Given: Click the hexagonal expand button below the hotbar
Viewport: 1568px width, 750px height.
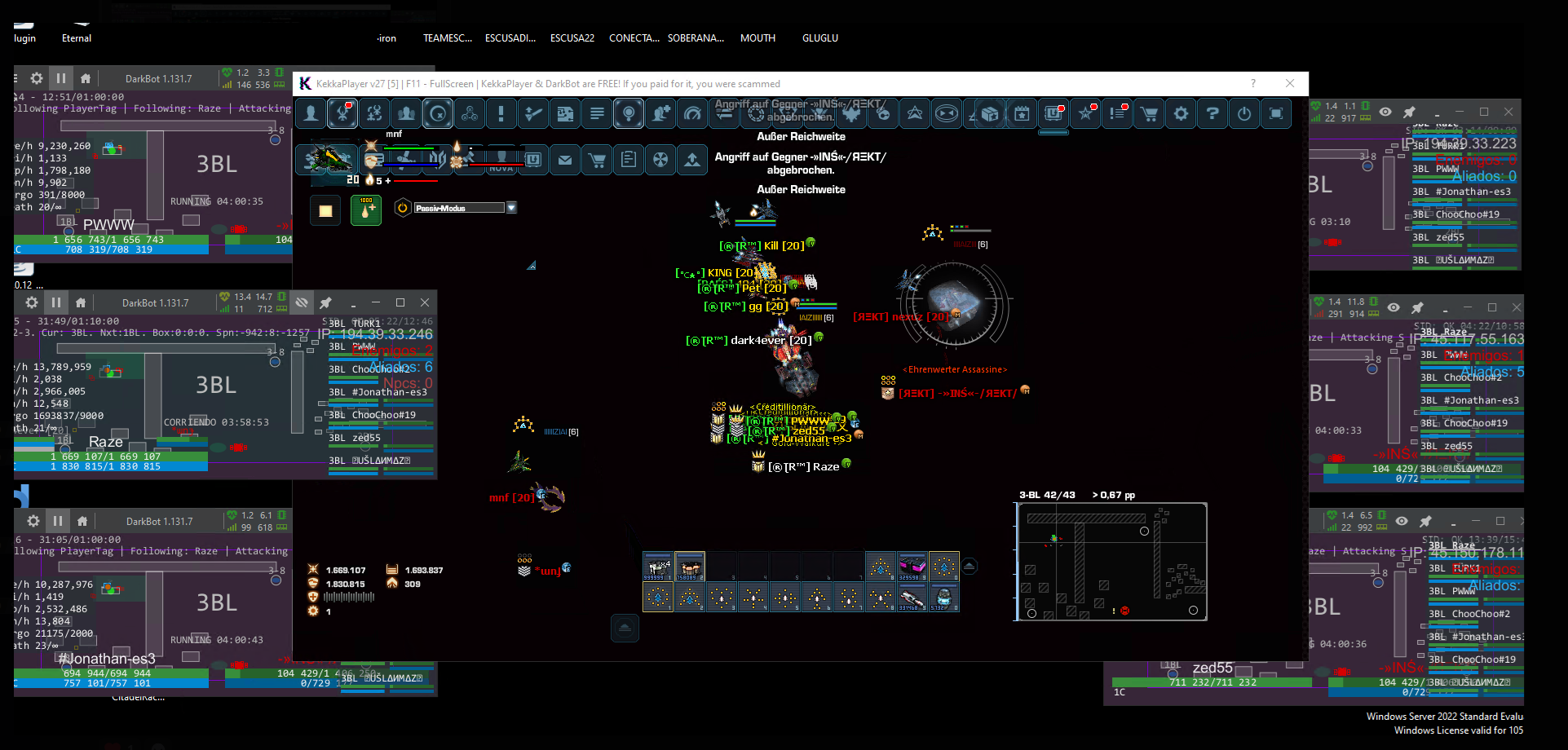Looking at the screenshot, I should click(625, 628).
